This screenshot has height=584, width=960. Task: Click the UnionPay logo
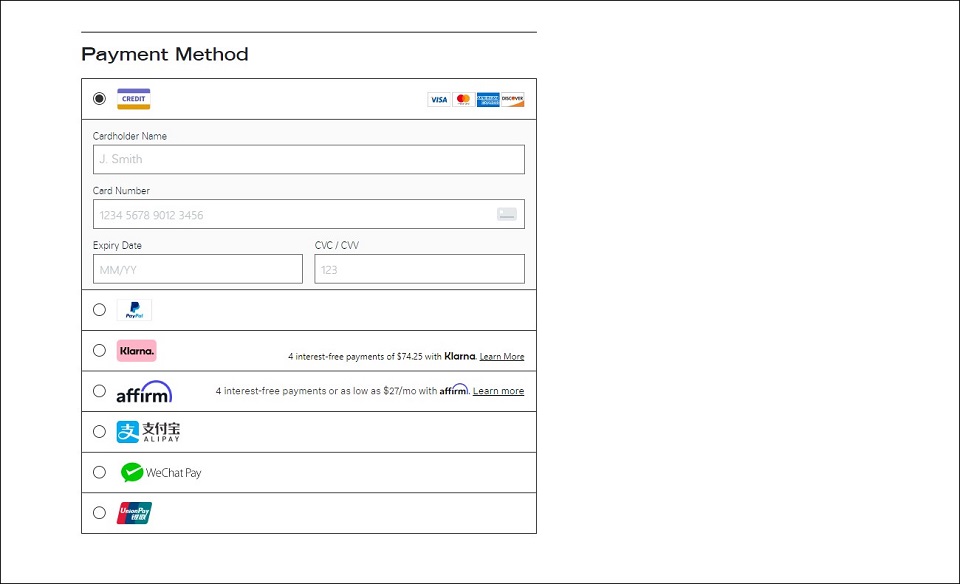point(134,513)
